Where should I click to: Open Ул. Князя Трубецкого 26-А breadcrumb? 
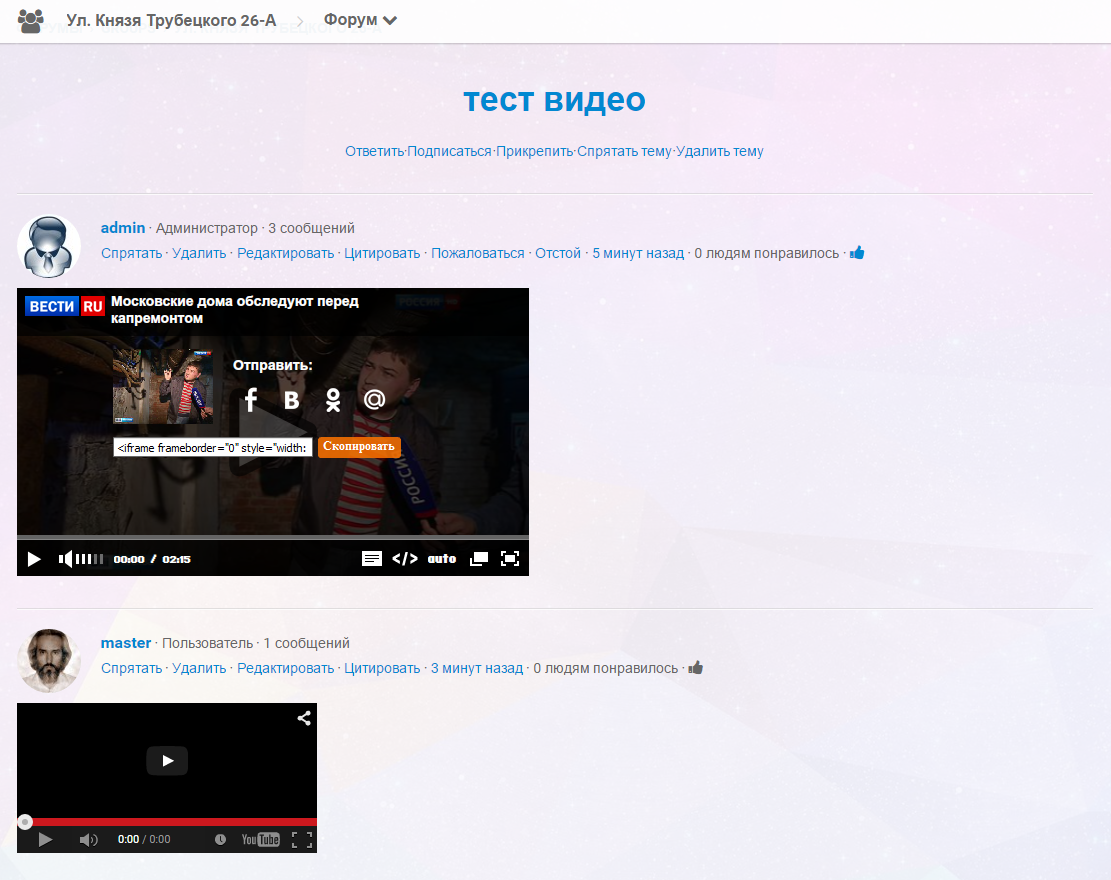pyautogui.click(x=171, y=20)
